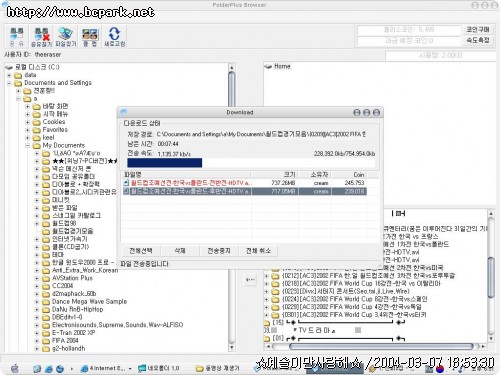Click the coin purchase button
The width and height of the screenshot is (500, 375).
(478, 30)
